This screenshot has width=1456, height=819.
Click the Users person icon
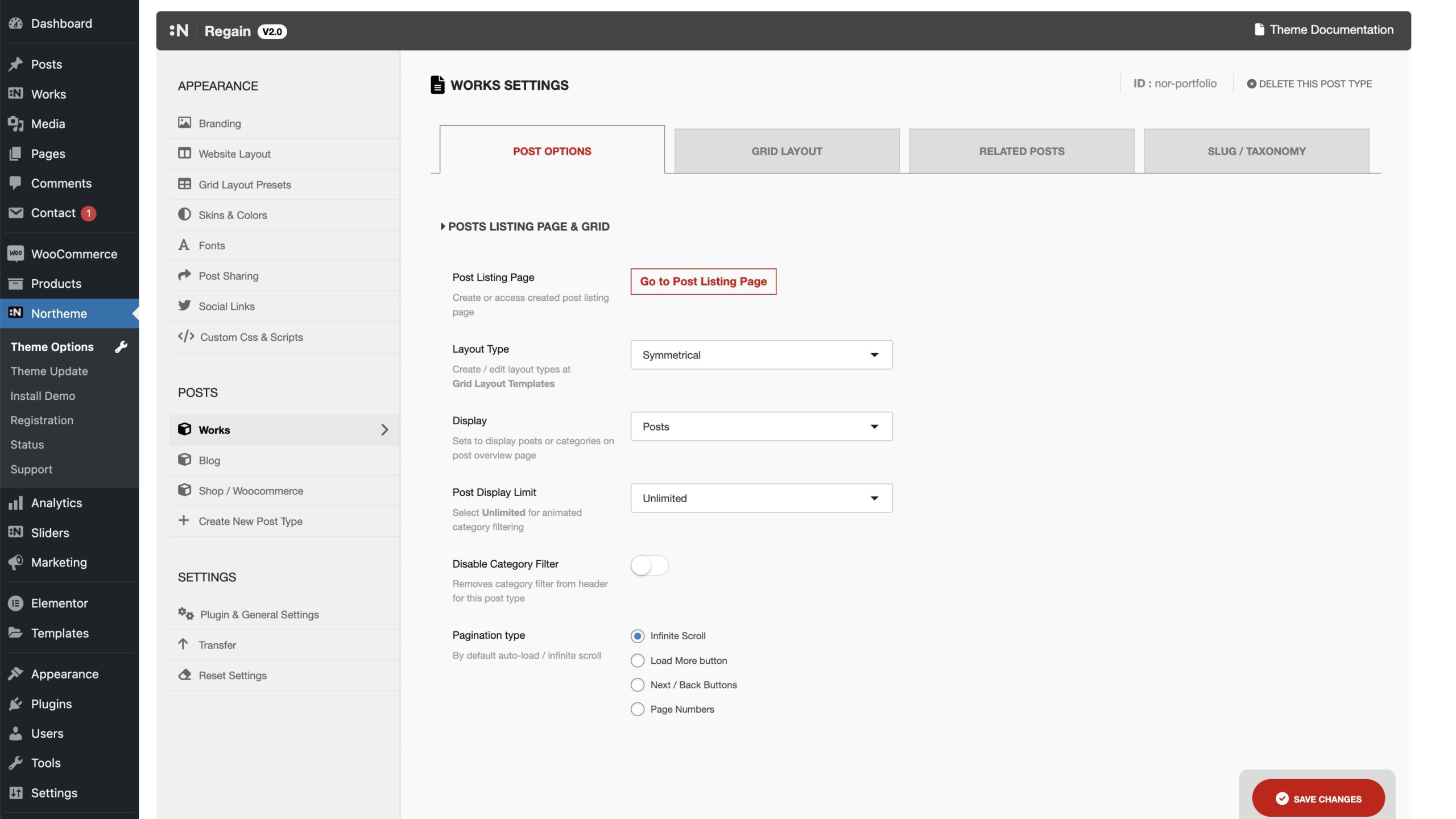point(15,733)
